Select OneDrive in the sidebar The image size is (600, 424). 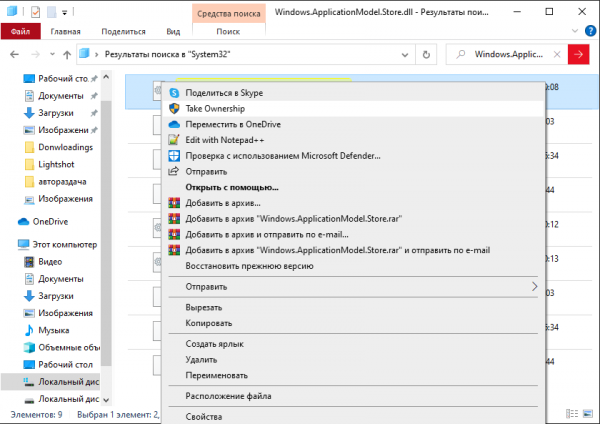tap(49, 221)
